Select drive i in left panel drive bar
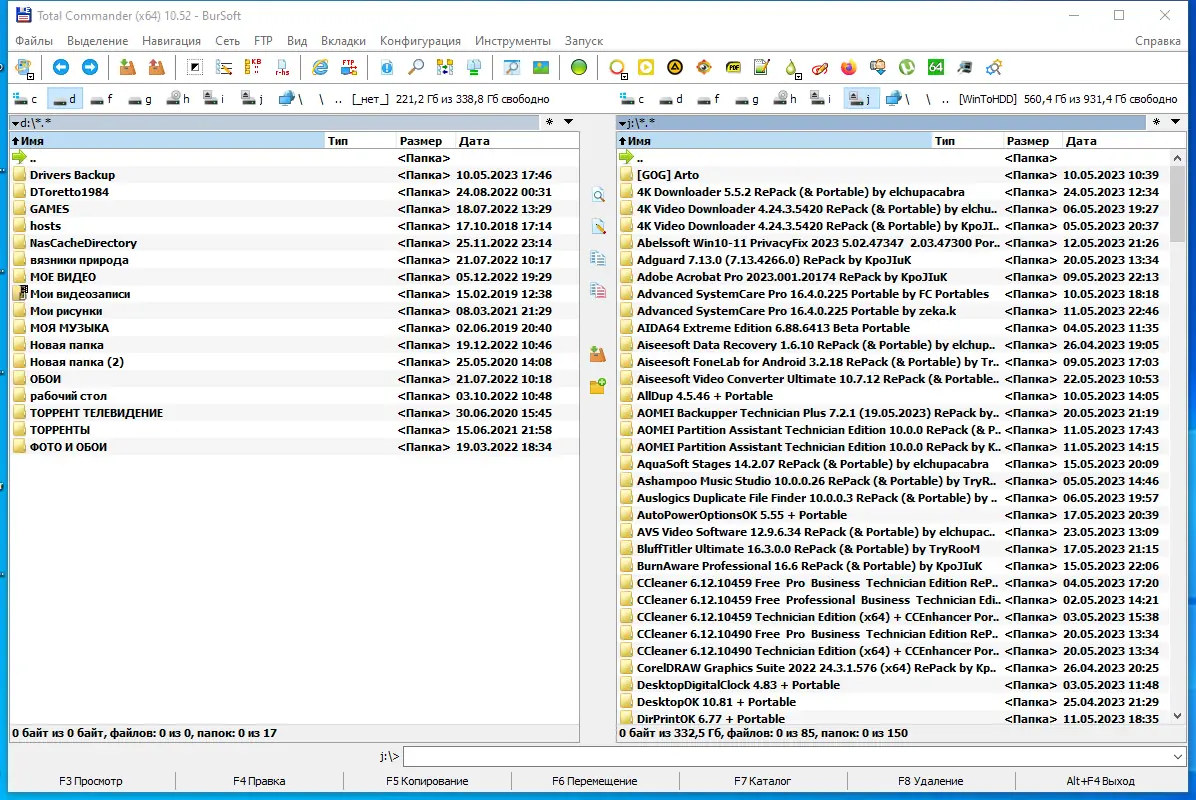Screen dimensions: 1196x800 pyautogui.click(x=214, y=98)
